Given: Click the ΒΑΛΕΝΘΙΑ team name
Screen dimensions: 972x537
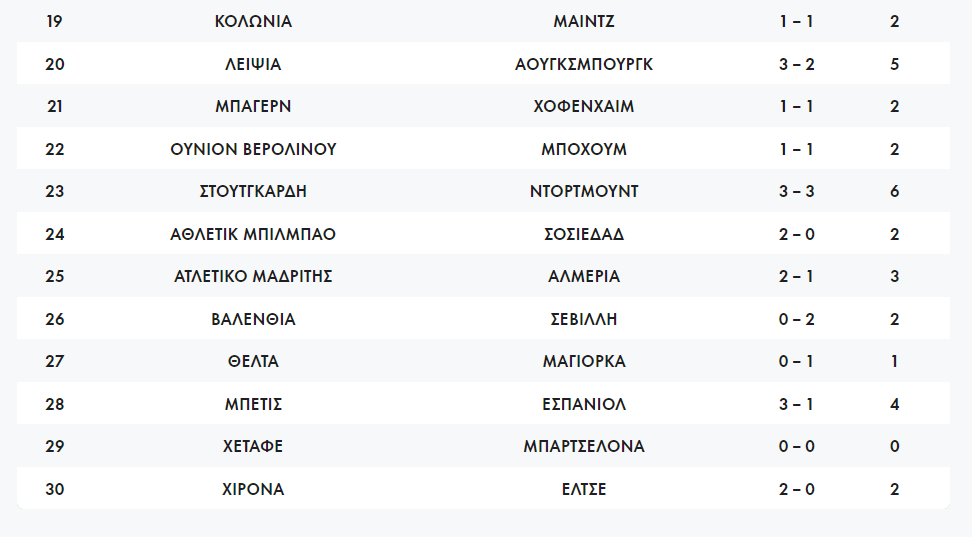Looking at the screenshot, I should pos(253,319).
